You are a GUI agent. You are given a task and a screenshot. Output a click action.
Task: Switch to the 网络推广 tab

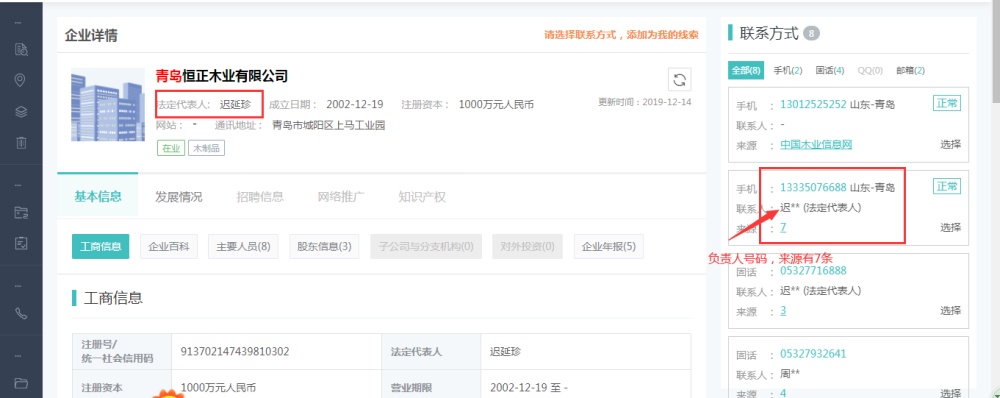341,197
